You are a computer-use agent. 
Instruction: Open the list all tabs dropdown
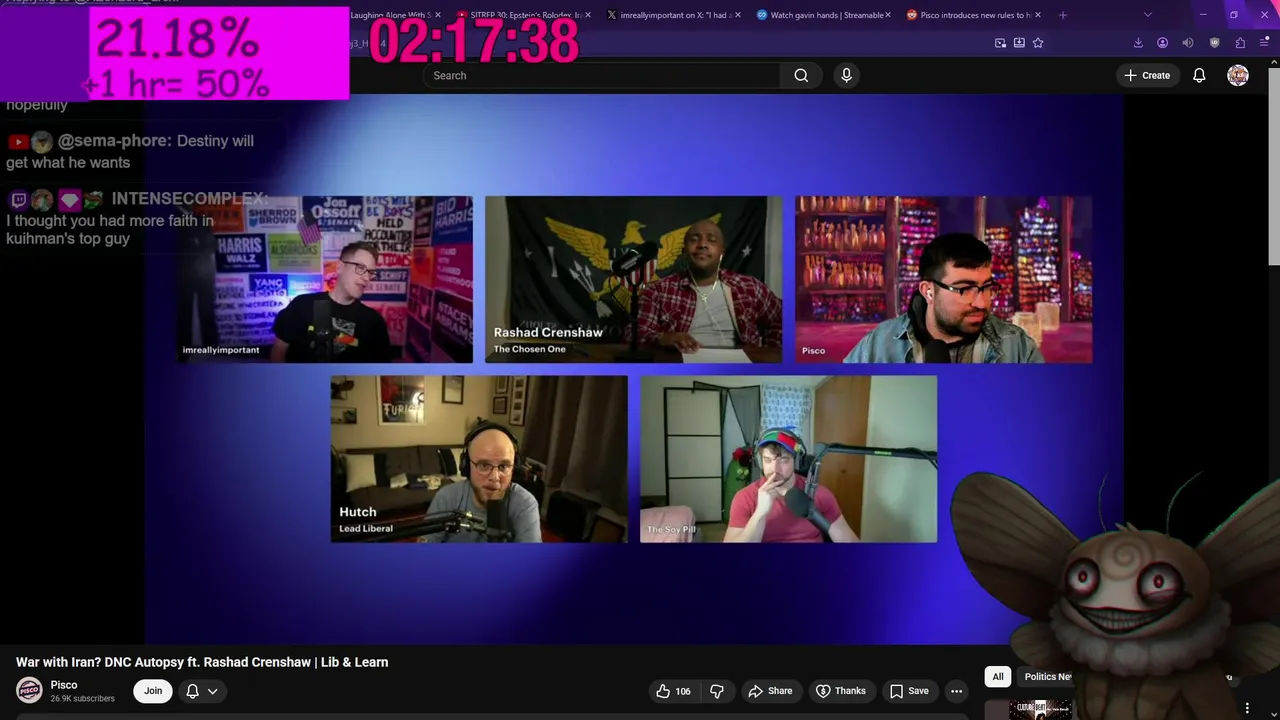[x=1147, y=15]
